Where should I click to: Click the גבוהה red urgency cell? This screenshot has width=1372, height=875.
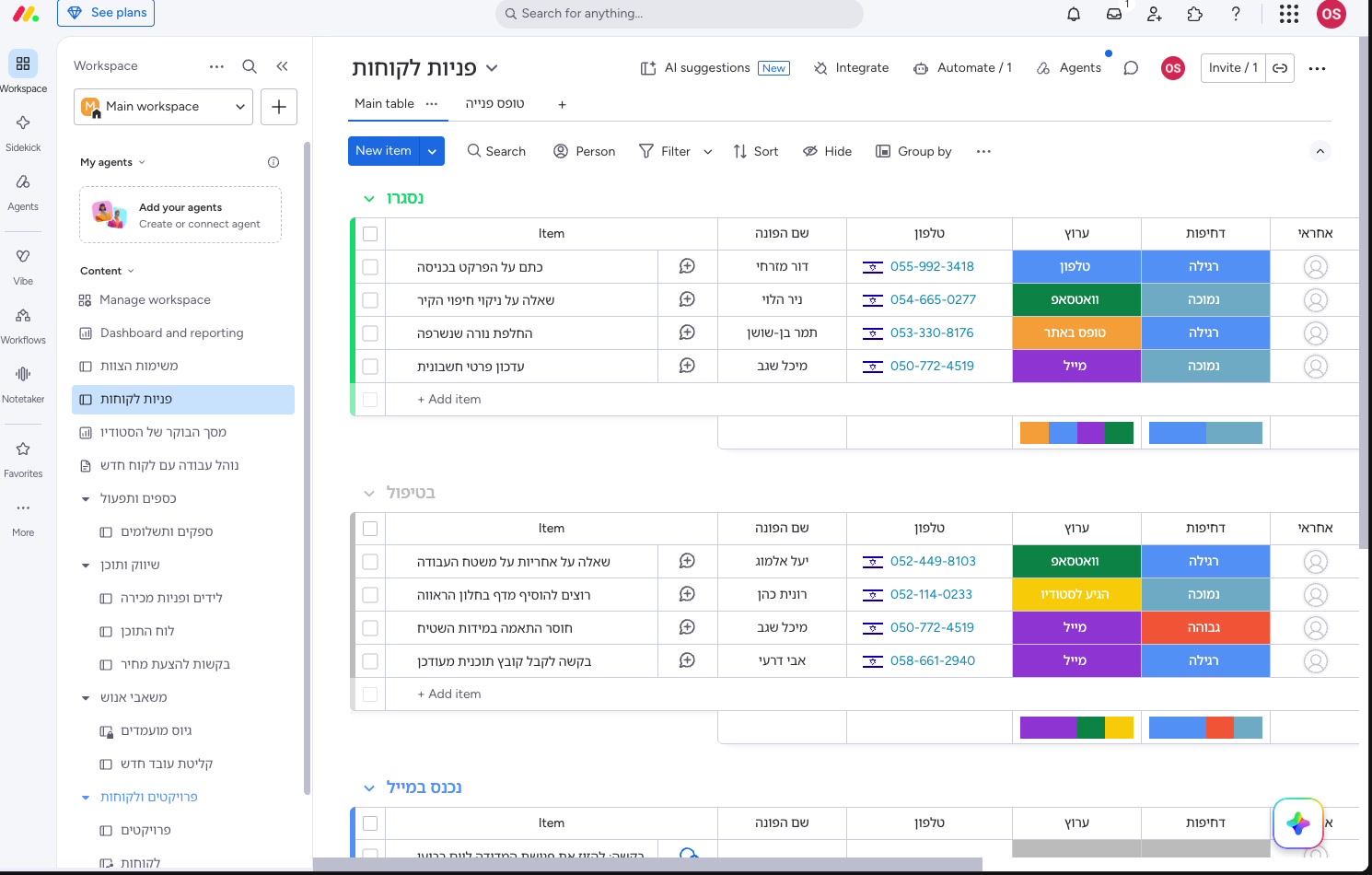(1205, 627)
